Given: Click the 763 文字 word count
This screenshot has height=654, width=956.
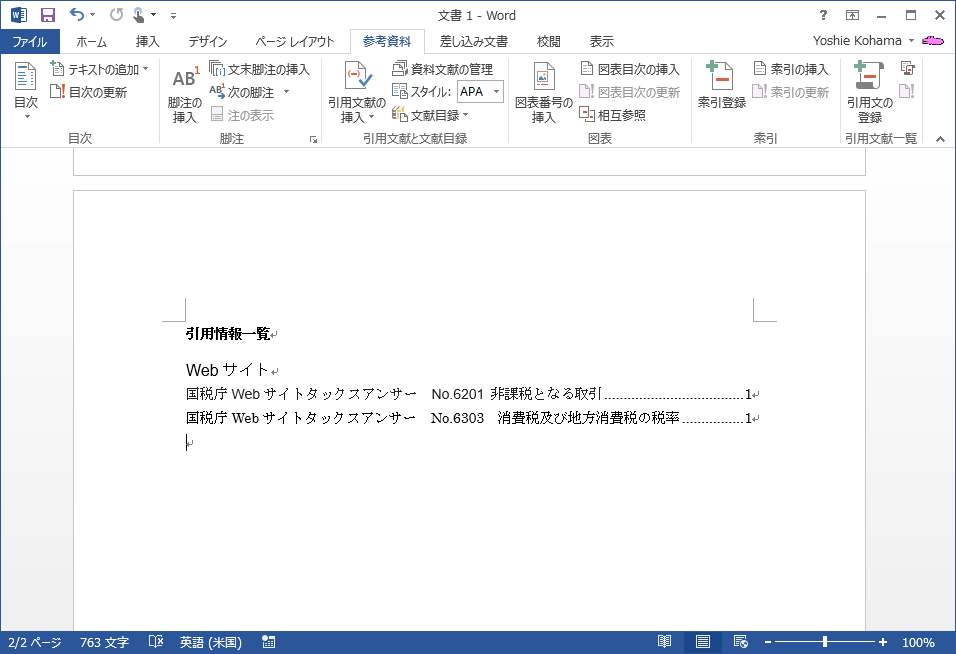Looking at the screenshot, I should [x=104, y=642].
